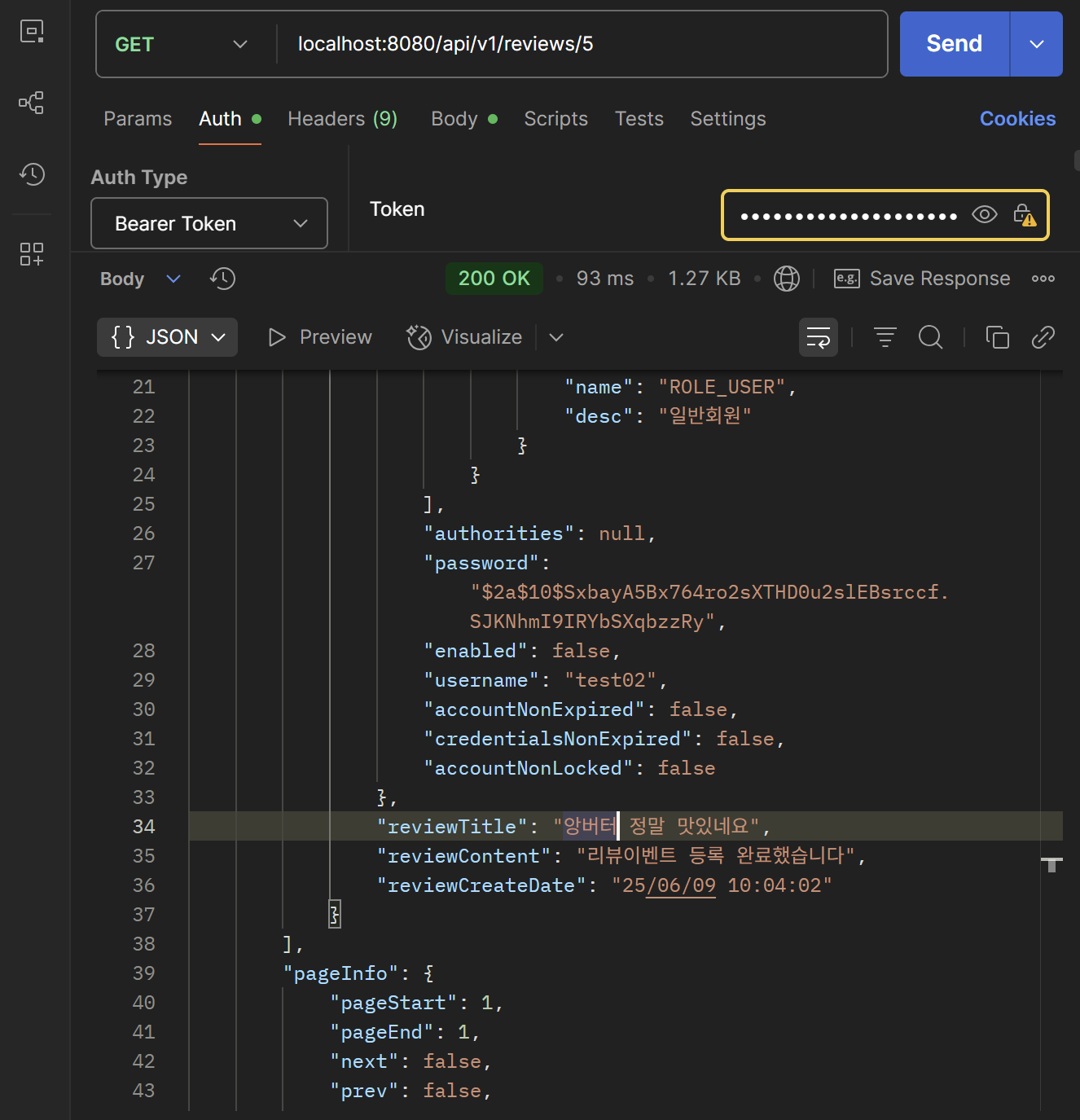Expand the Send button options arrow

coord(1037,44)
